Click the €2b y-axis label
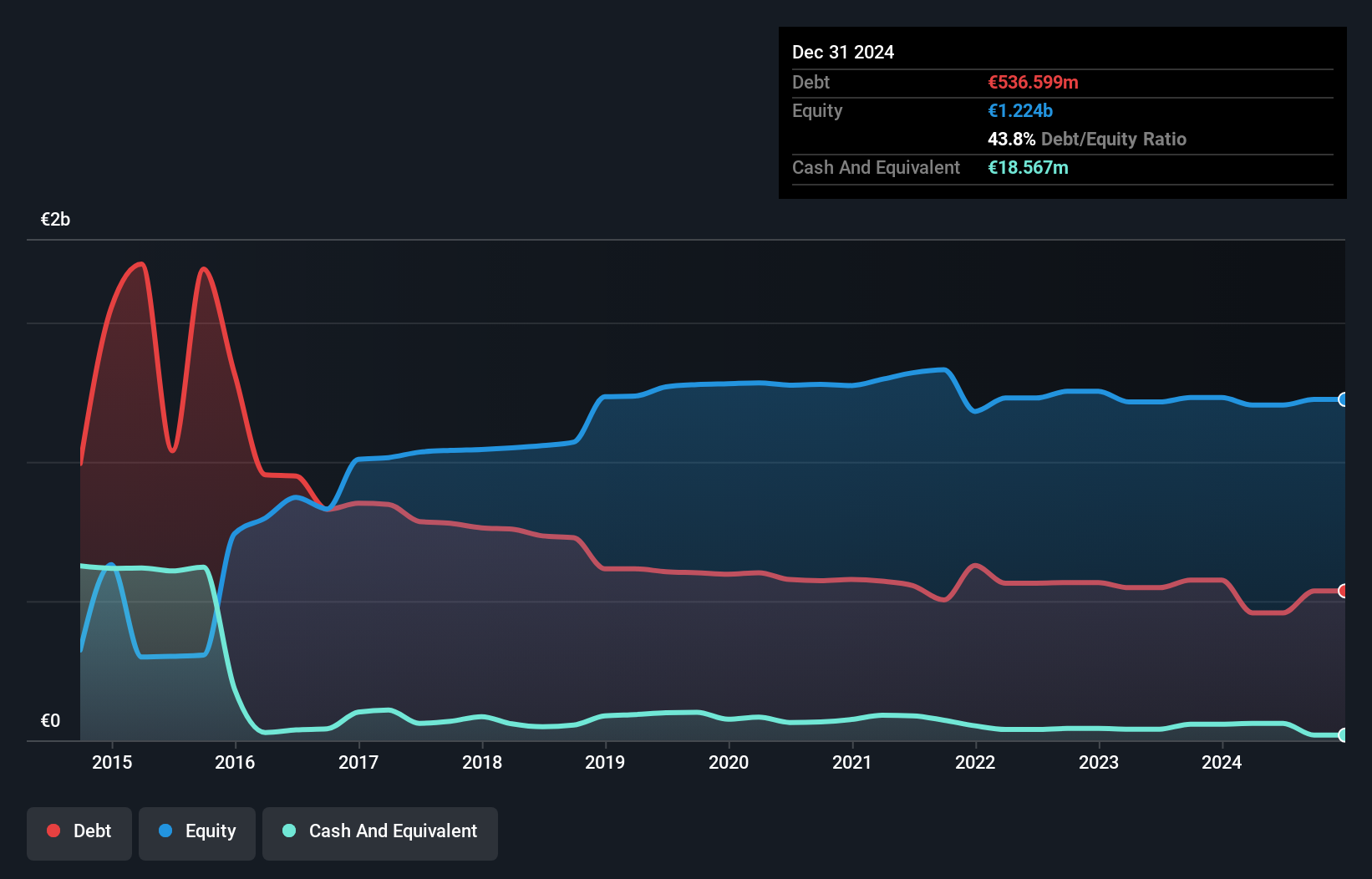Viewport: 1372px width, 879px height. pyautogui.click(x=55, y=220)
